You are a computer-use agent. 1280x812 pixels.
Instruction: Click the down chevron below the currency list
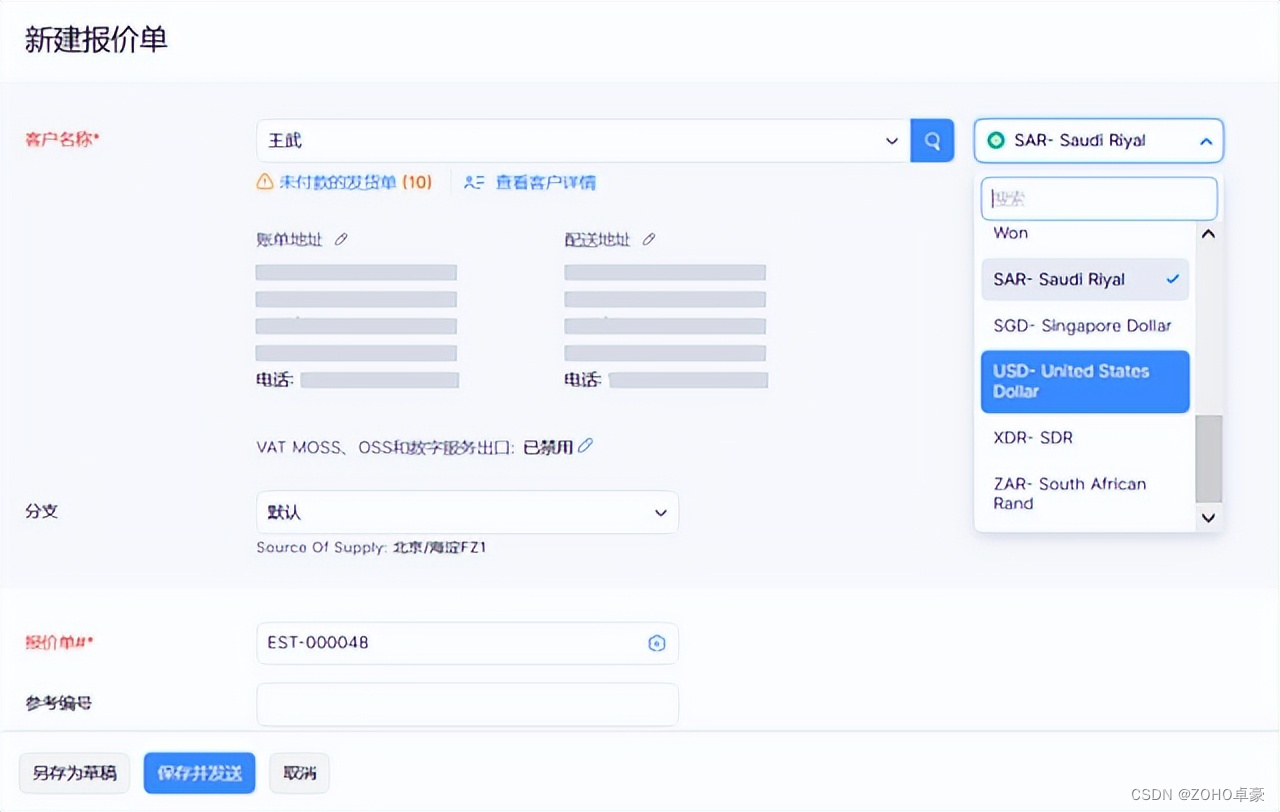point(1208,518)
